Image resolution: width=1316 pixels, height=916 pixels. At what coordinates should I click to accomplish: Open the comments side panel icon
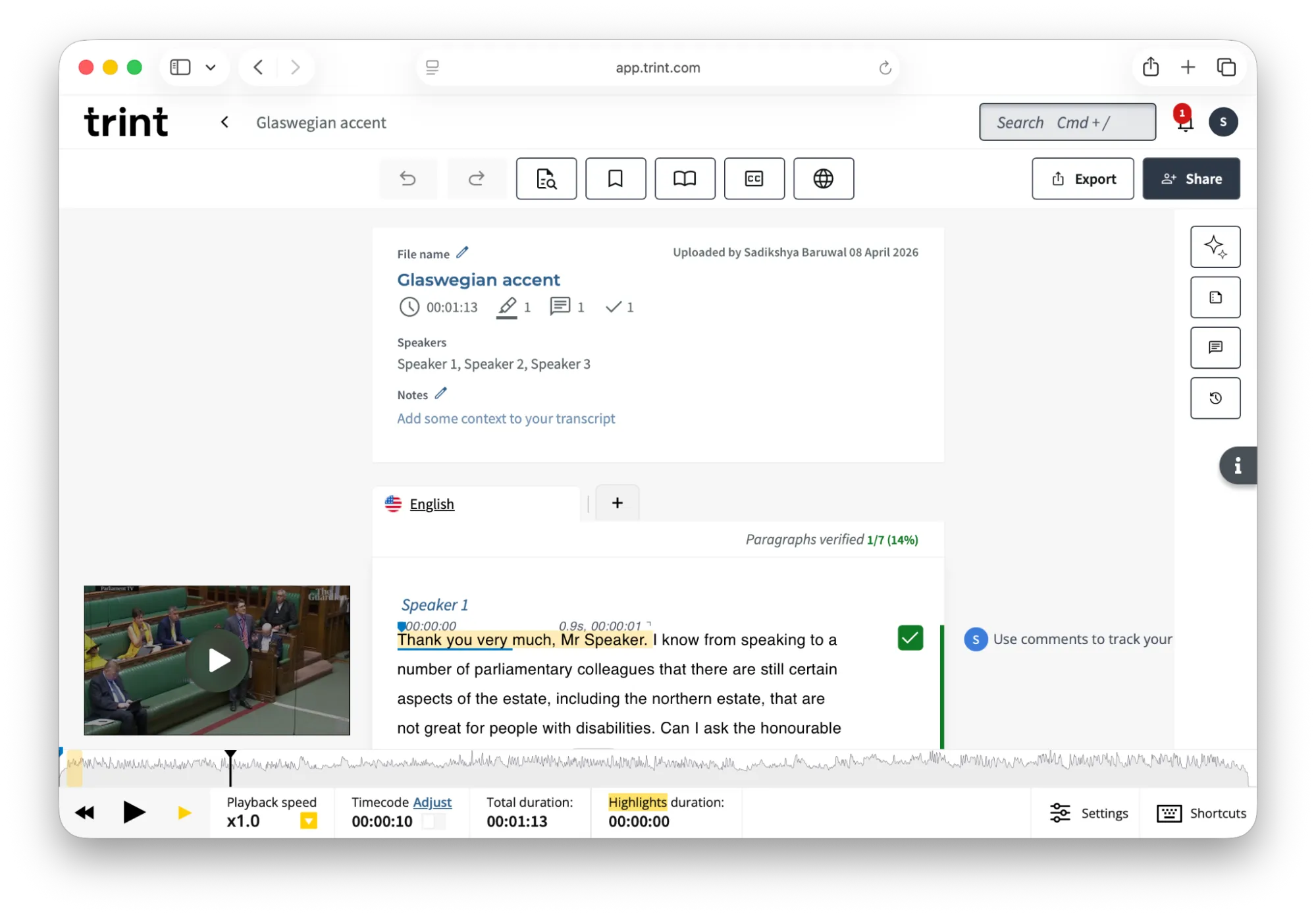[1215, 348]
